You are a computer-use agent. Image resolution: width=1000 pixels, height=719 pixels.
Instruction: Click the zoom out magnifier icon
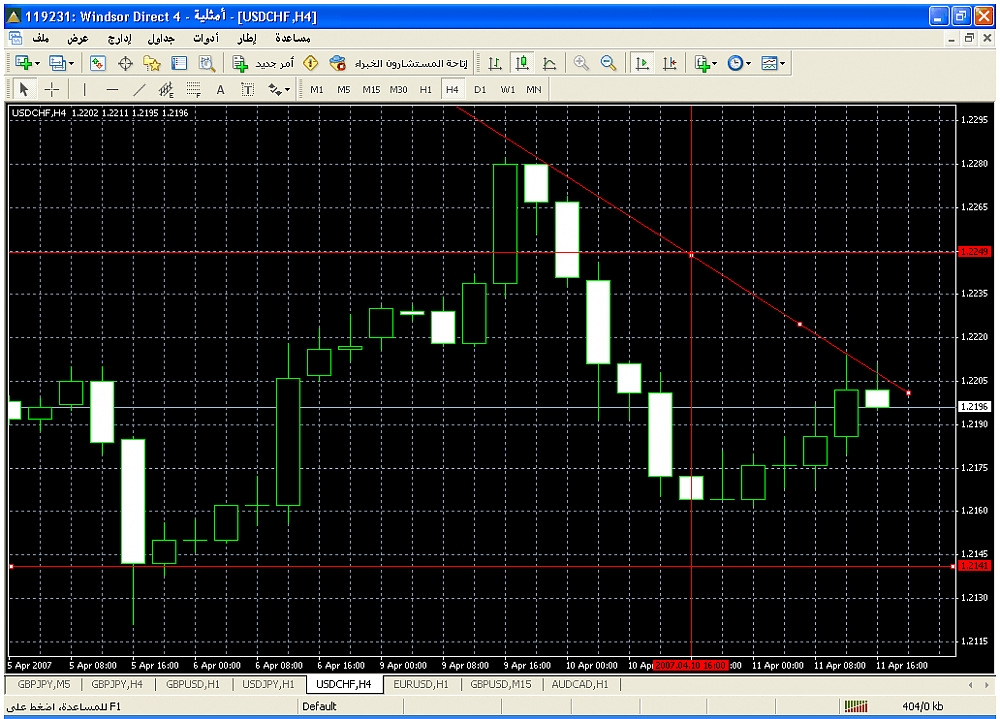click(x=608, y=63)
